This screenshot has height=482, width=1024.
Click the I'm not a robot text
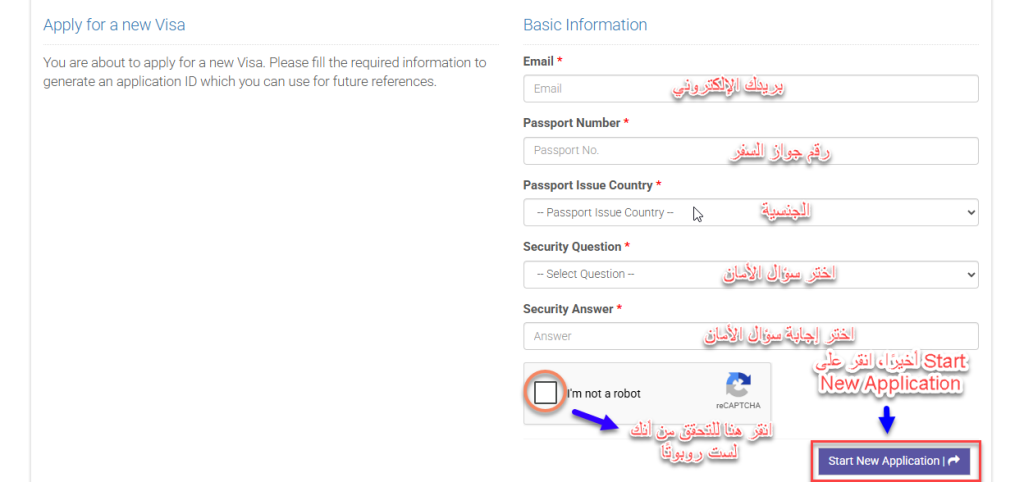coord(603,394)
